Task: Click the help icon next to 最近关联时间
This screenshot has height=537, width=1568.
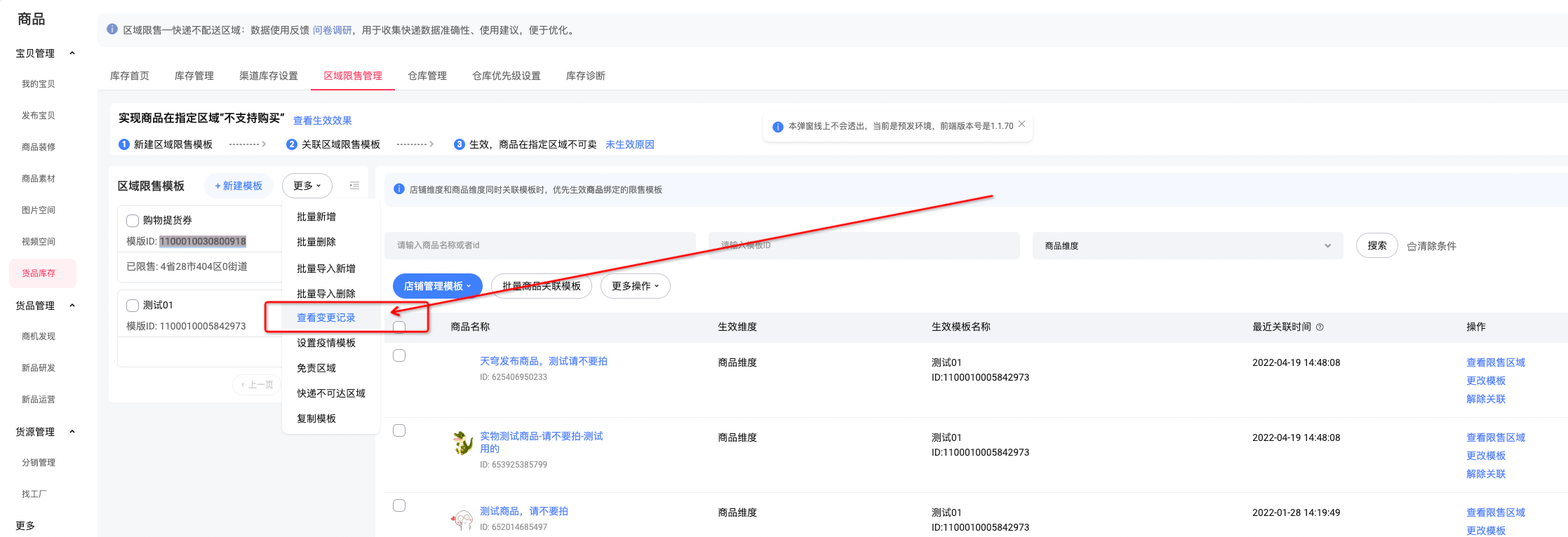Action: click(x=1320, y=327)
